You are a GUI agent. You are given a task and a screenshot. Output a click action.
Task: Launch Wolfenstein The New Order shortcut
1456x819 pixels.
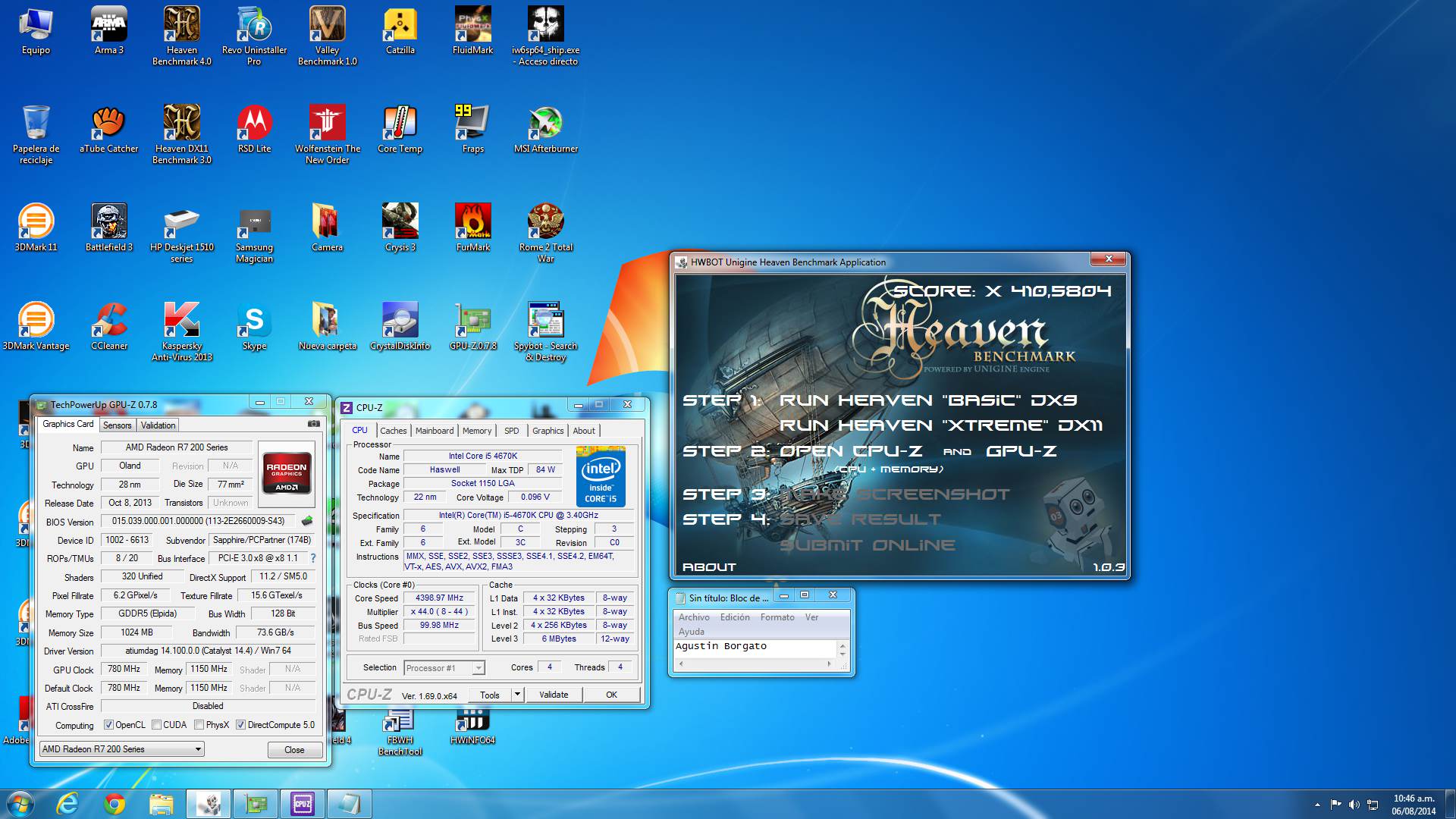click(x=327, y=133)
